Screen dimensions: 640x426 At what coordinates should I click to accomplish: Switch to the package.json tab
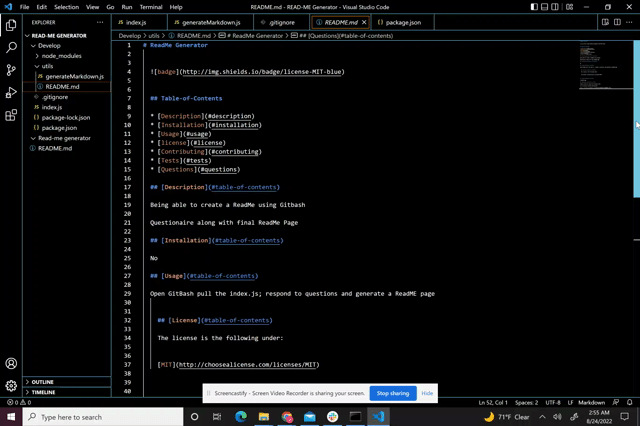click(x=403, y=22)
